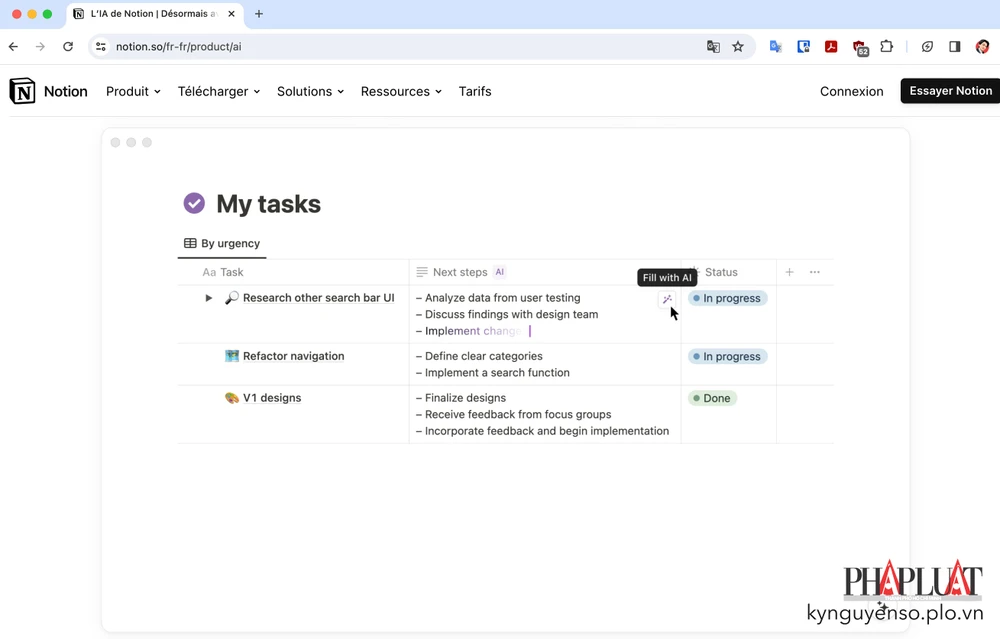Expand the Solutions dropdown menu
Image resolution: width=1000 pixels, height=639 pixels.
tap(310, 91)
